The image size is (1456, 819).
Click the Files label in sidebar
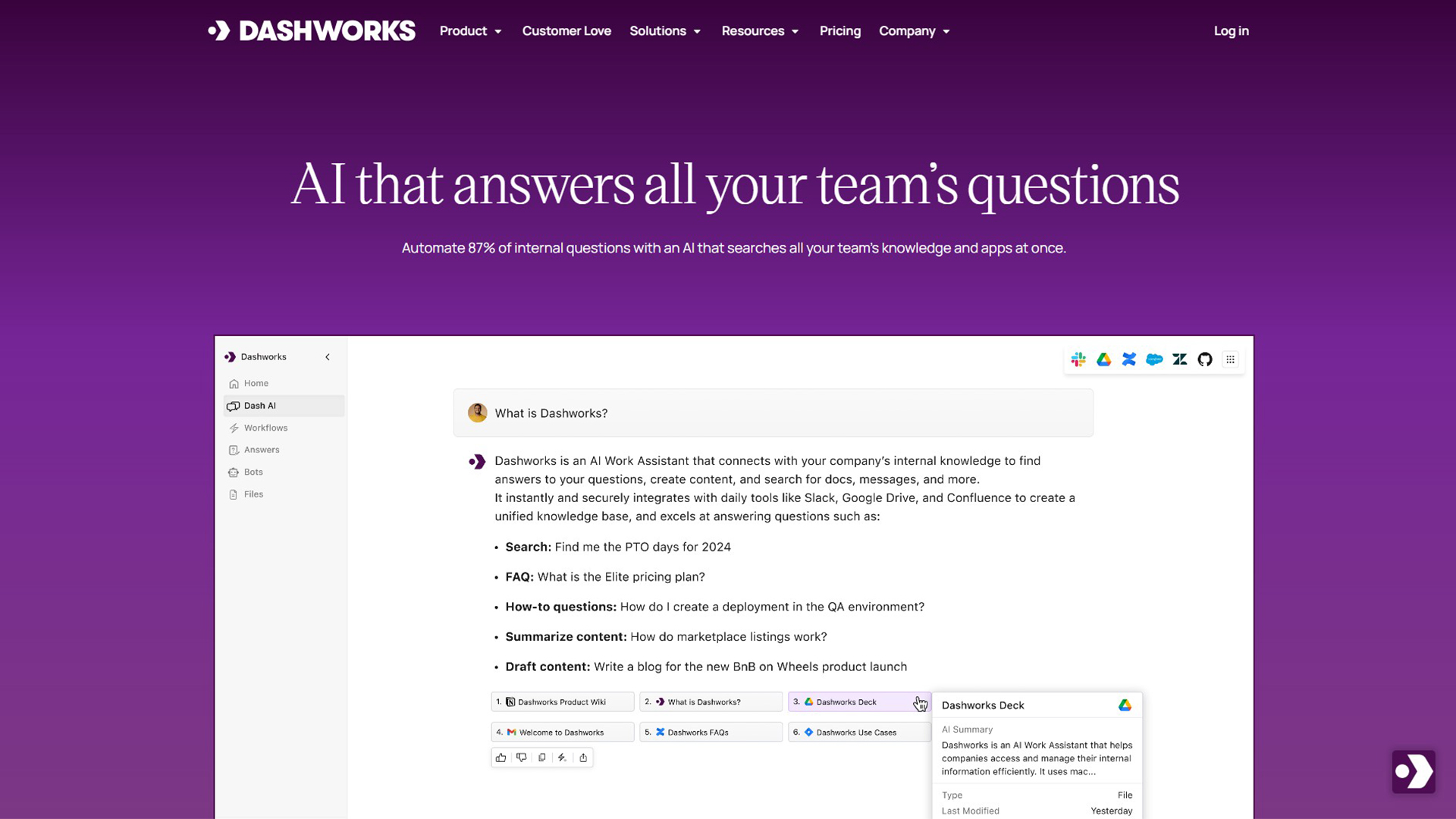click(x=253, y=494)
